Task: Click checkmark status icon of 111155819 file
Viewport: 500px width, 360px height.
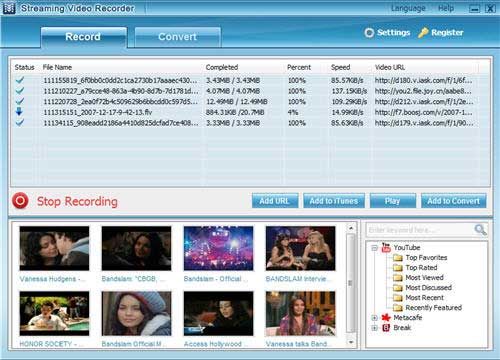Action: tap(20, 80)
